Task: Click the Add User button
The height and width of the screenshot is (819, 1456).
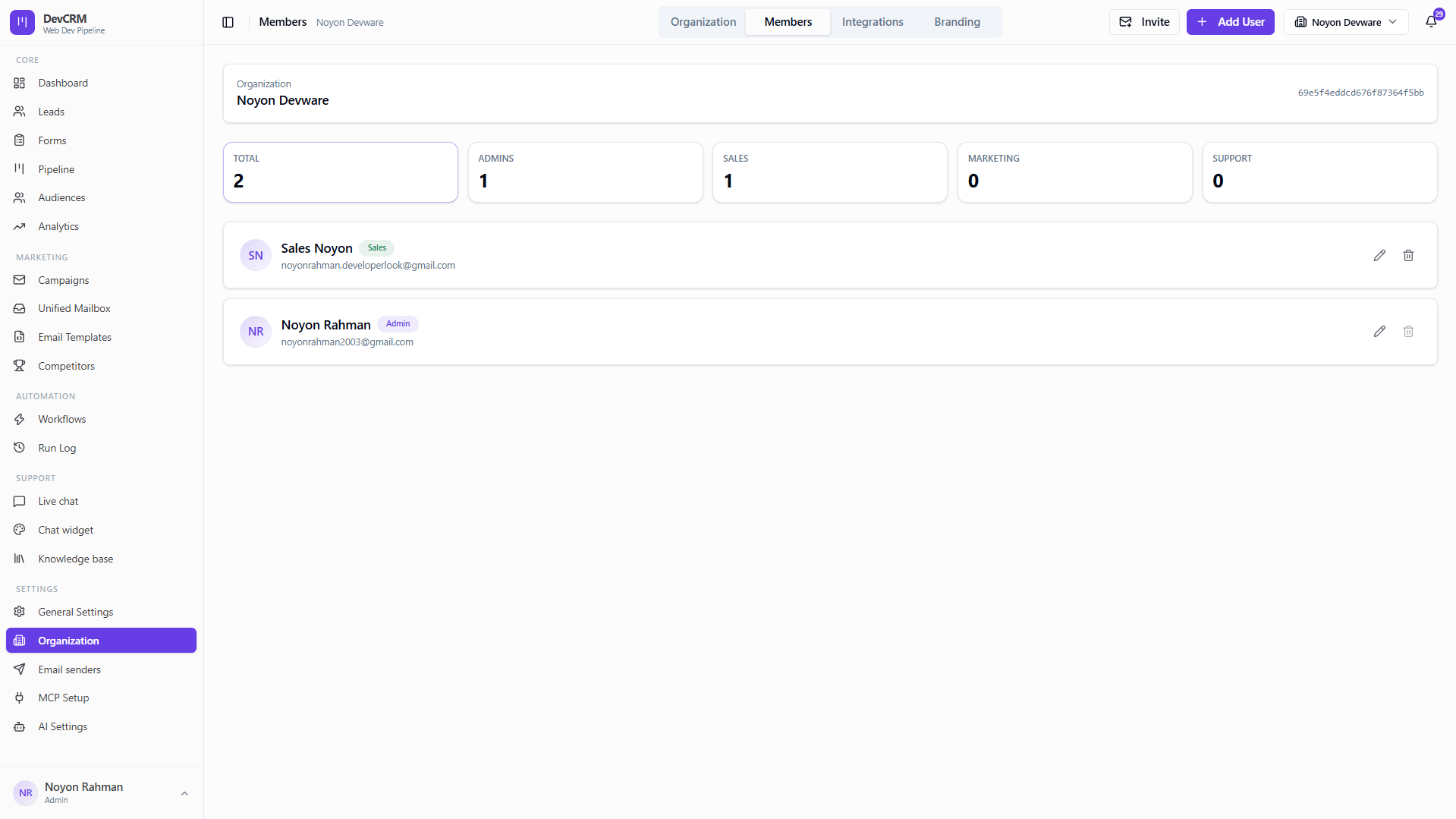Action: tap(1230, 22)
